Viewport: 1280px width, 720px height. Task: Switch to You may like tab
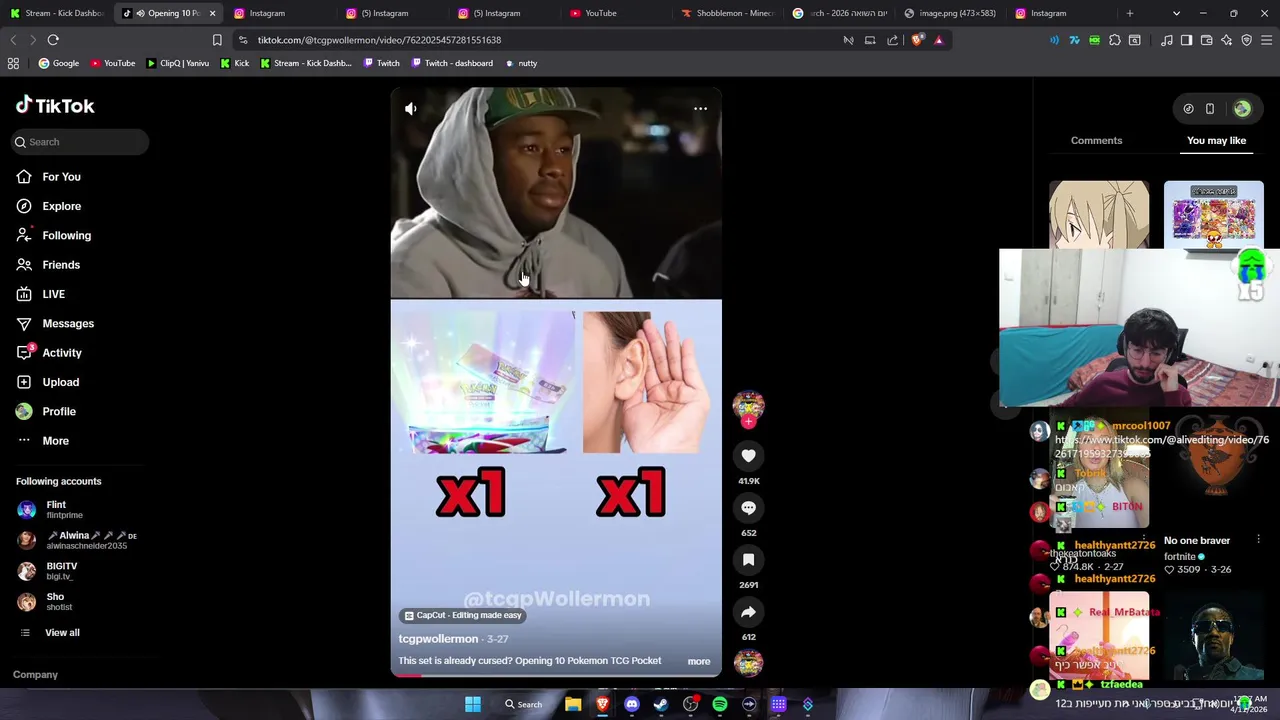tap(1216, 141)
